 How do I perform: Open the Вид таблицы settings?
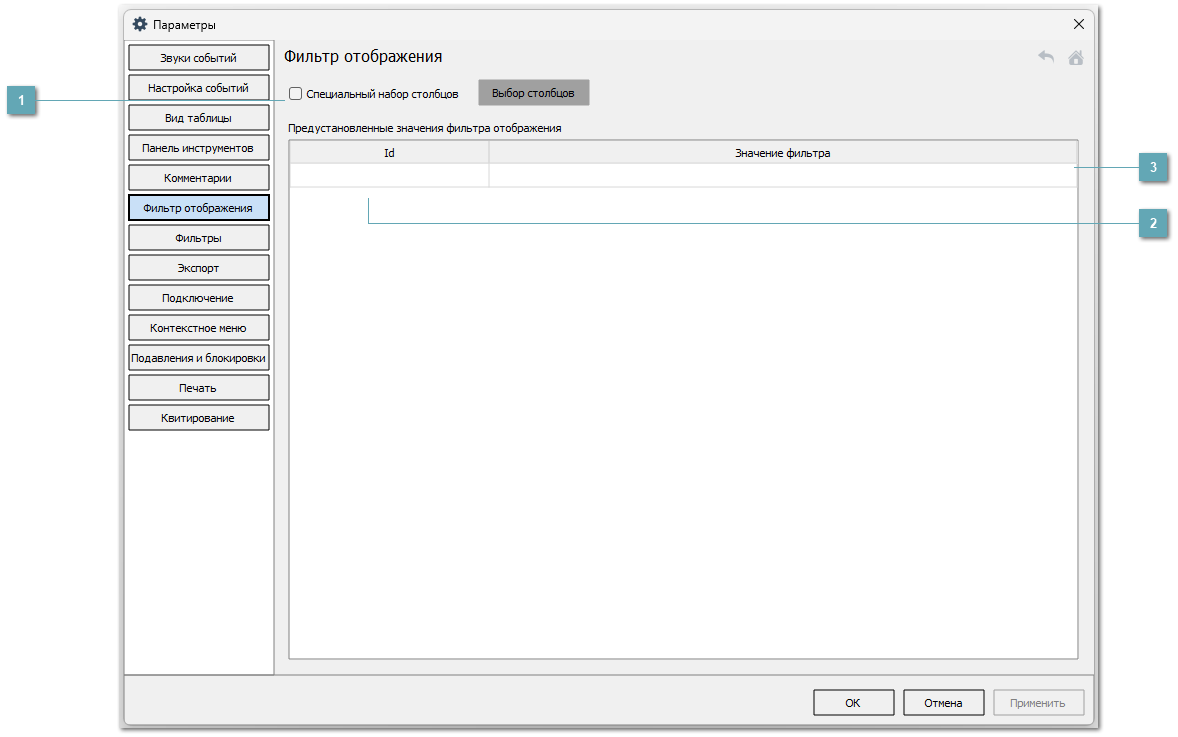pos(198,118)
